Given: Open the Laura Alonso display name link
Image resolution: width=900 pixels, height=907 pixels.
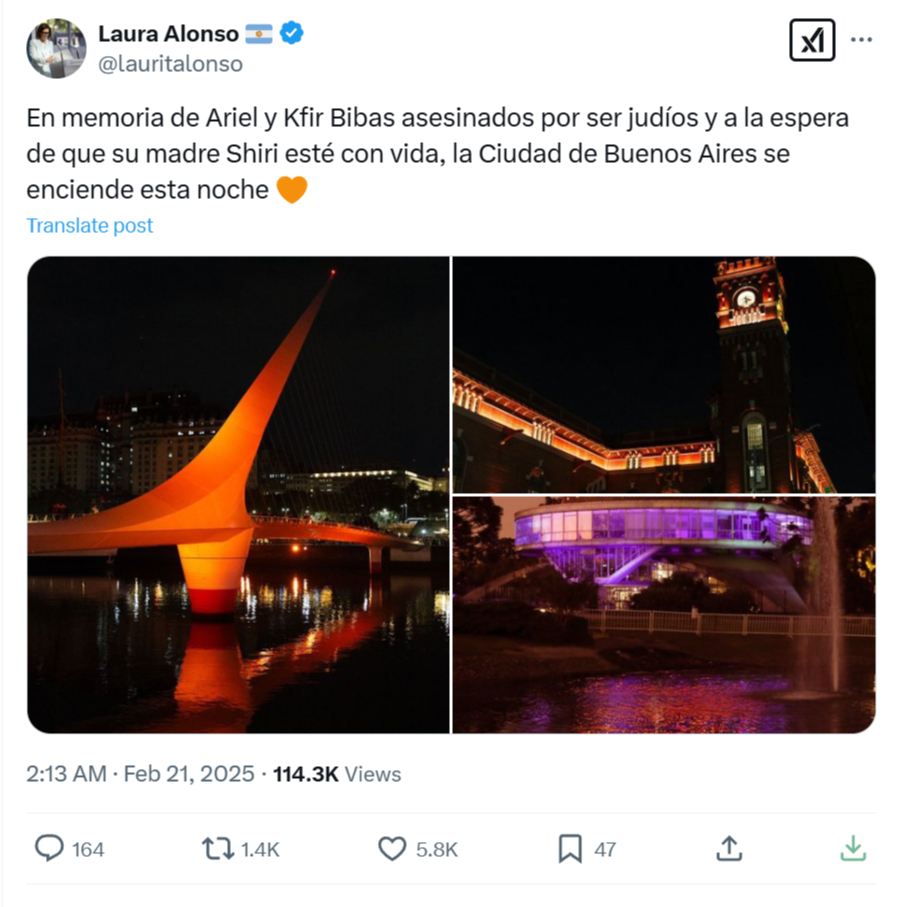Looking at the screenshot, I should [x=168, y=34].
